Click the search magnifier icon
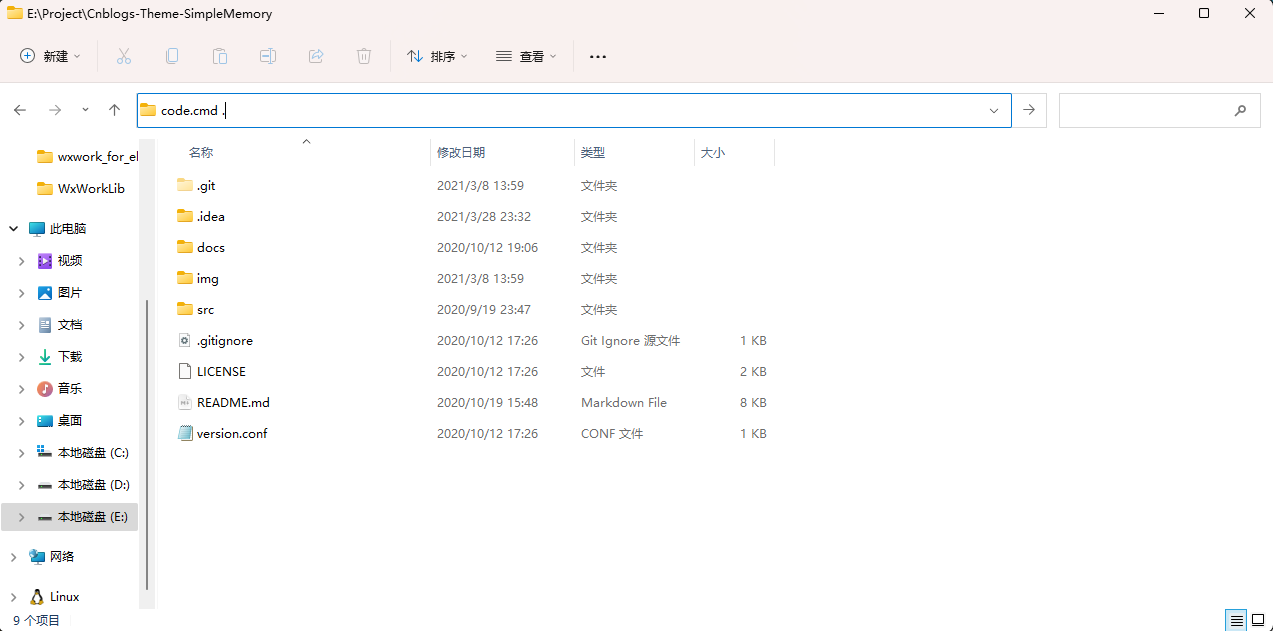This screenshot has width=1273, height=631. click(1241, 110)
